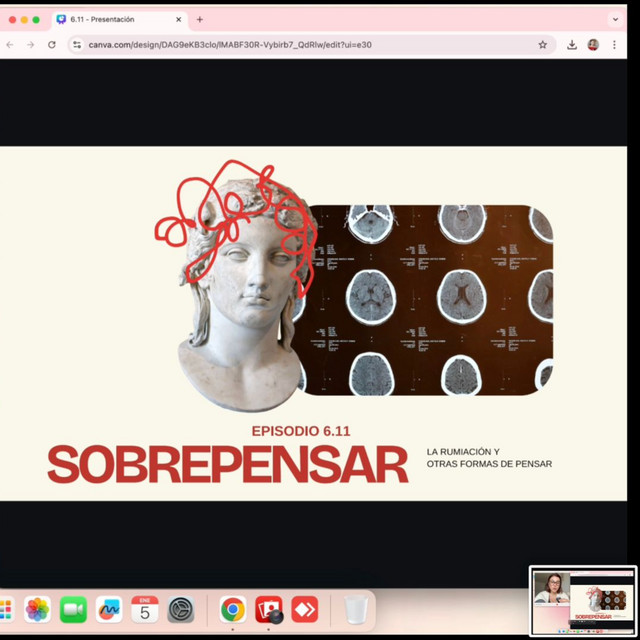Click Google Chrome icon in dock
640x640 pixels.
[233, 609]
